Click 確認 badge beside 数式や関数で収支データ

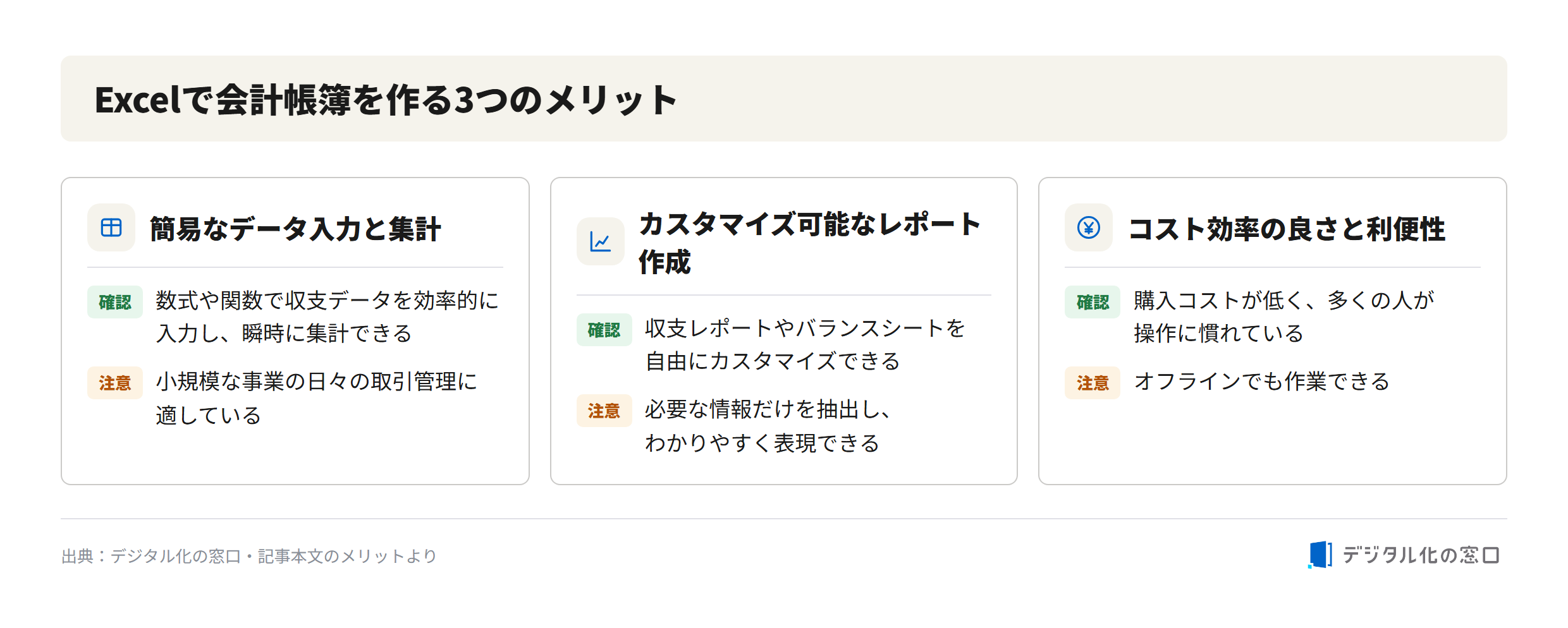115,302
